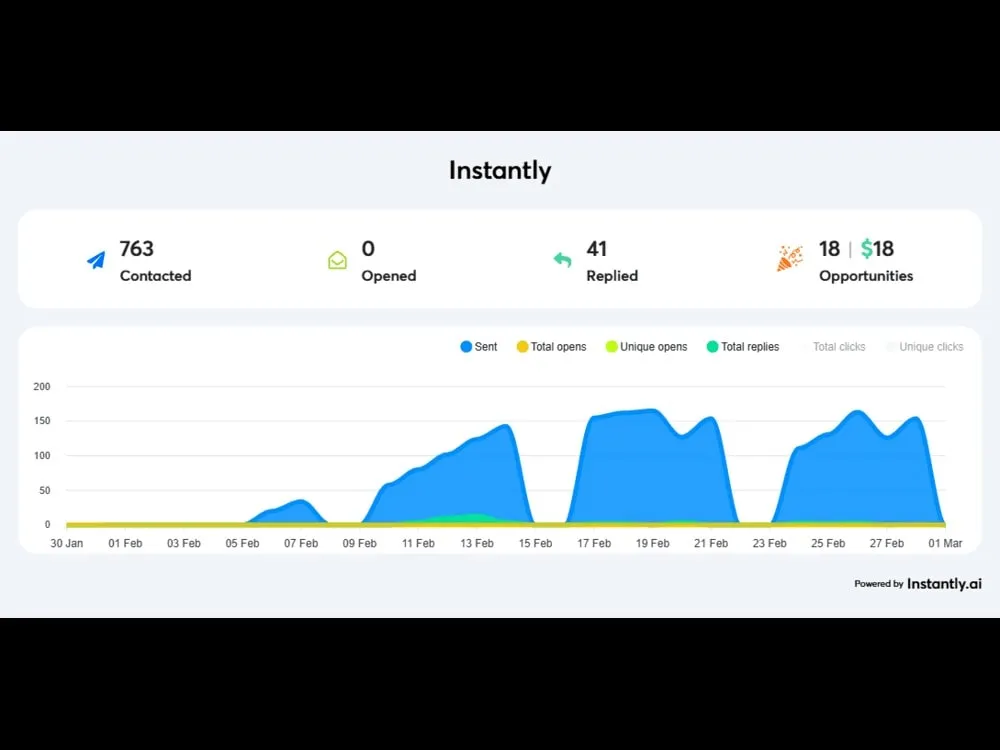
Task: Click the blue paper plane Contacted icon
Action: pyautogui.click(x=96, y=260)
